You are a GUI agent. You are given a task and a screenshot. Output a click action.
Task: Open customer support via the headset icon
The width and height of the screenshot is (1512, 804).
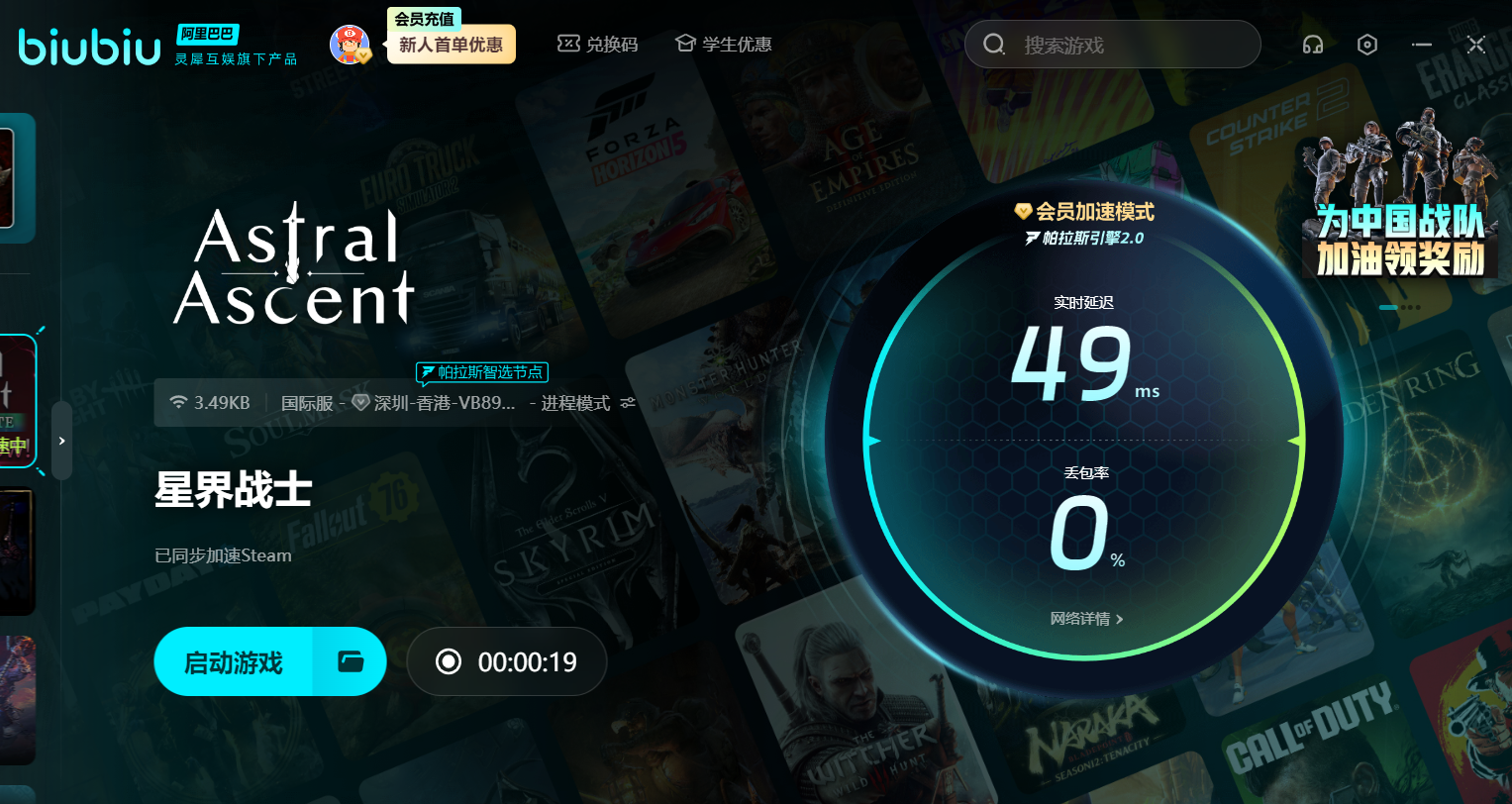tap(1313, 45)
